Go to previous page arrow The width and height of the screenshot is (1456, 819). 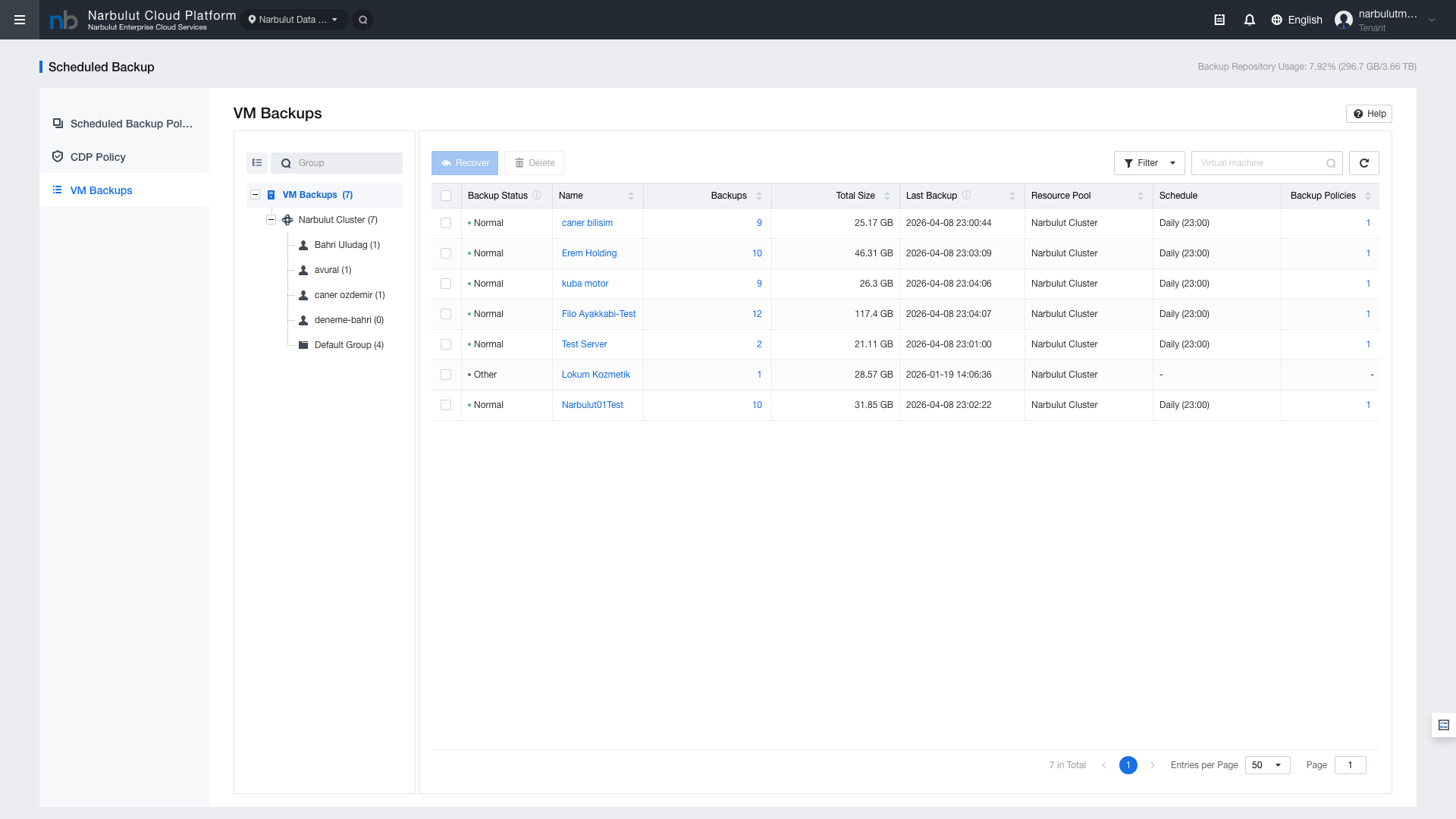pos(1104,765)
